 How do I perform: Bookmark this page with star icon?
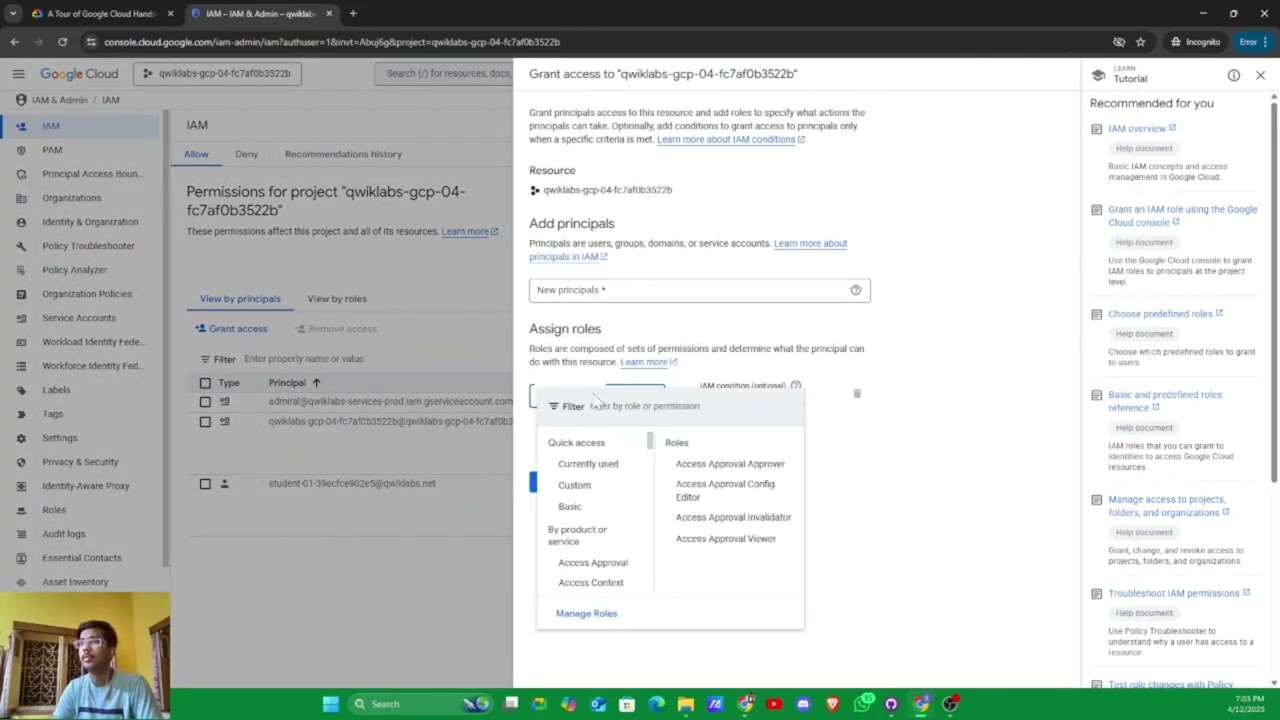click(1140, 42)
